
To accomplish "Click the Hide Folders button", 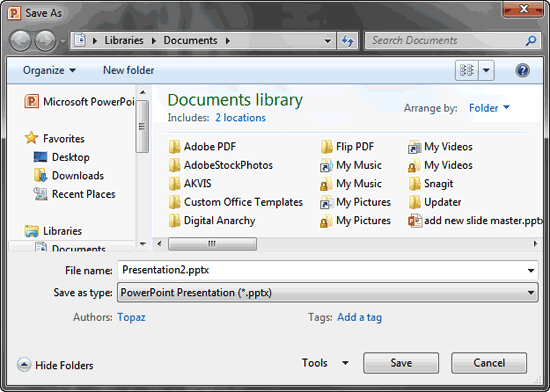I will click(55, 365).
